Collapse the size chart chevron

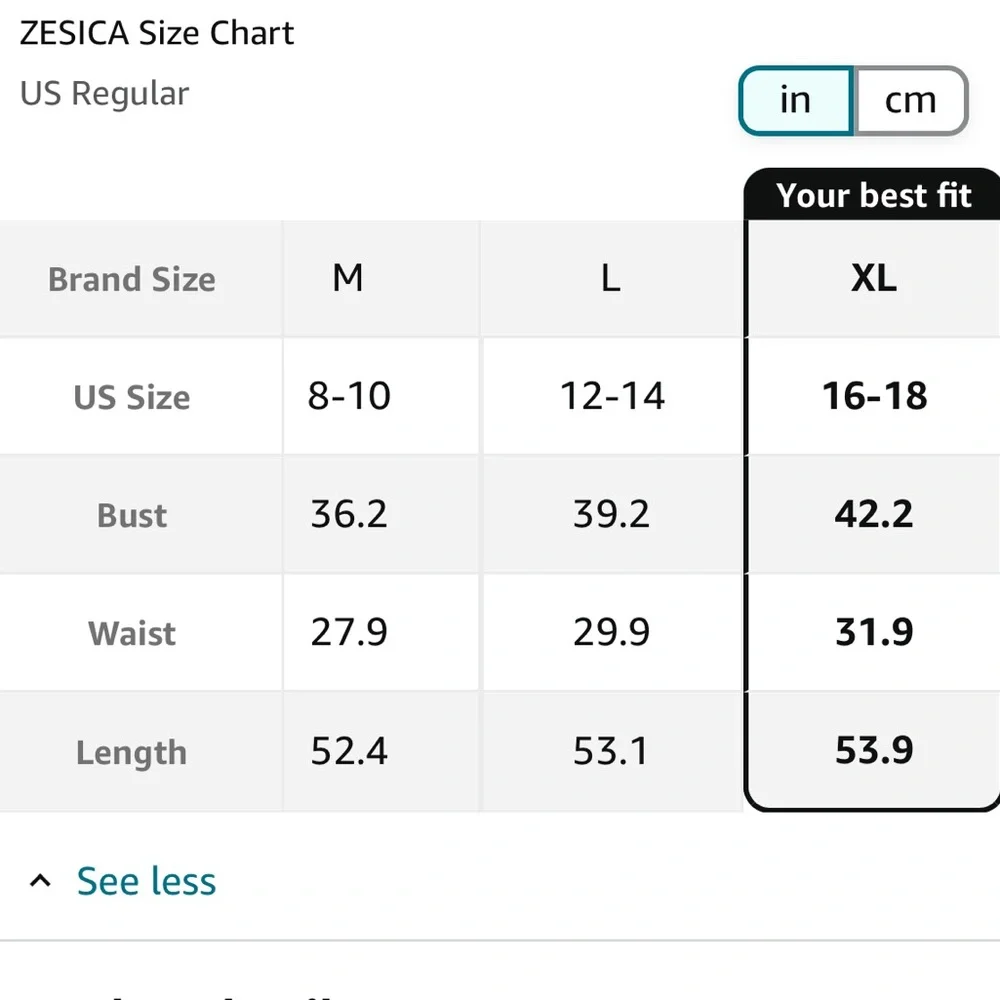[x=40, y=881]
